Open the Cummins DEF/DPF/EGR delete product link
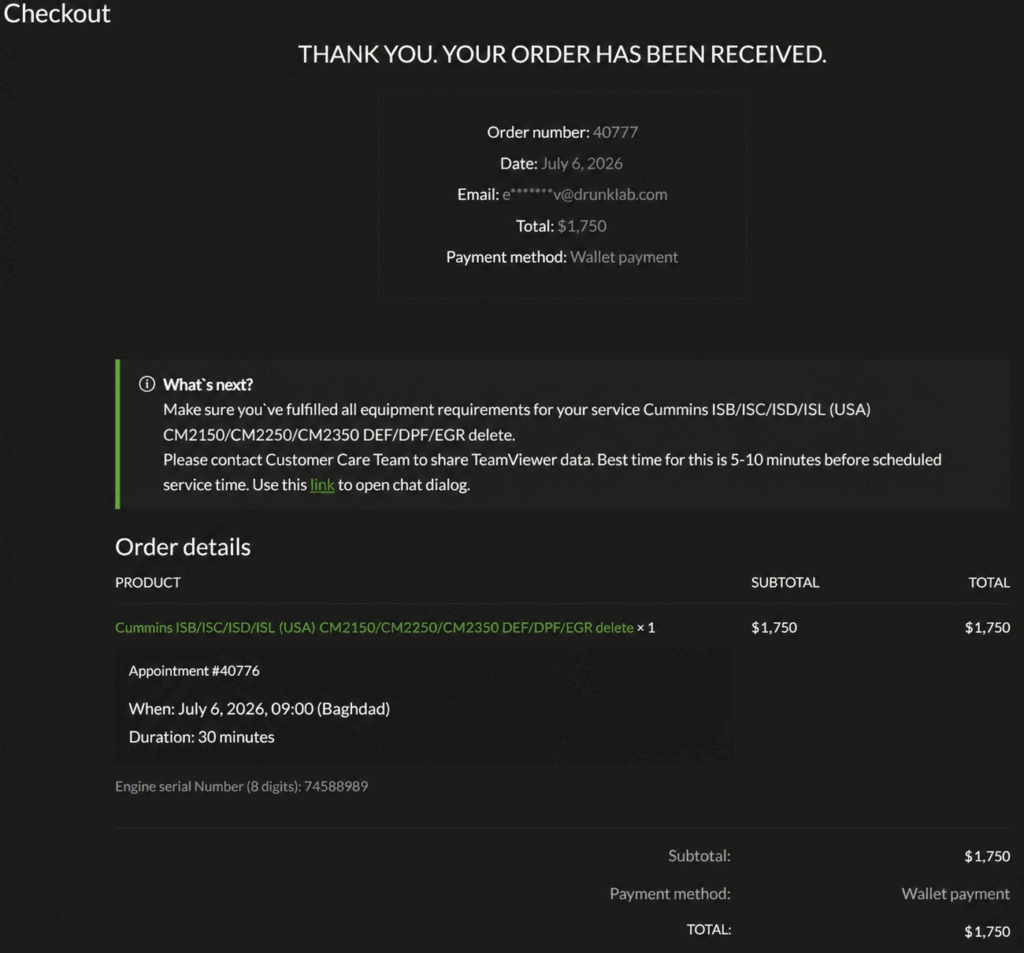 374,627
